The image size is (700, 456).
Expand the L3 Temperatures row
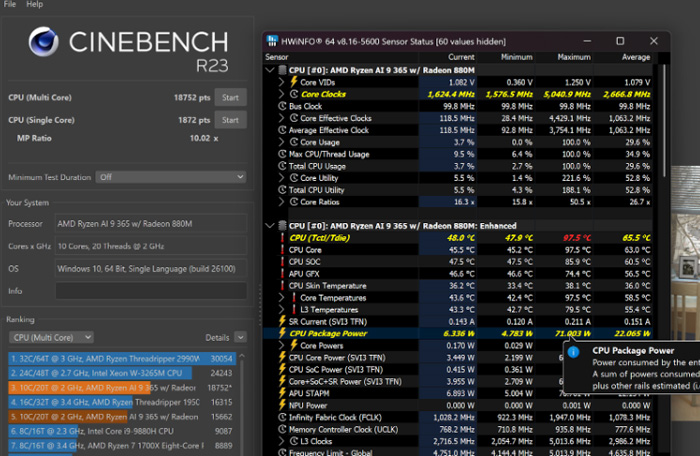point(281,310)
